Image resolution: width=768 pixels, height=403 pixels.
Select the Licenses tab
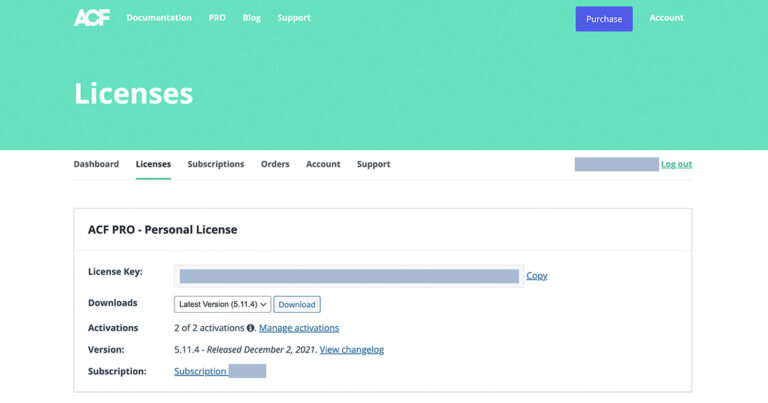point(153,164)
